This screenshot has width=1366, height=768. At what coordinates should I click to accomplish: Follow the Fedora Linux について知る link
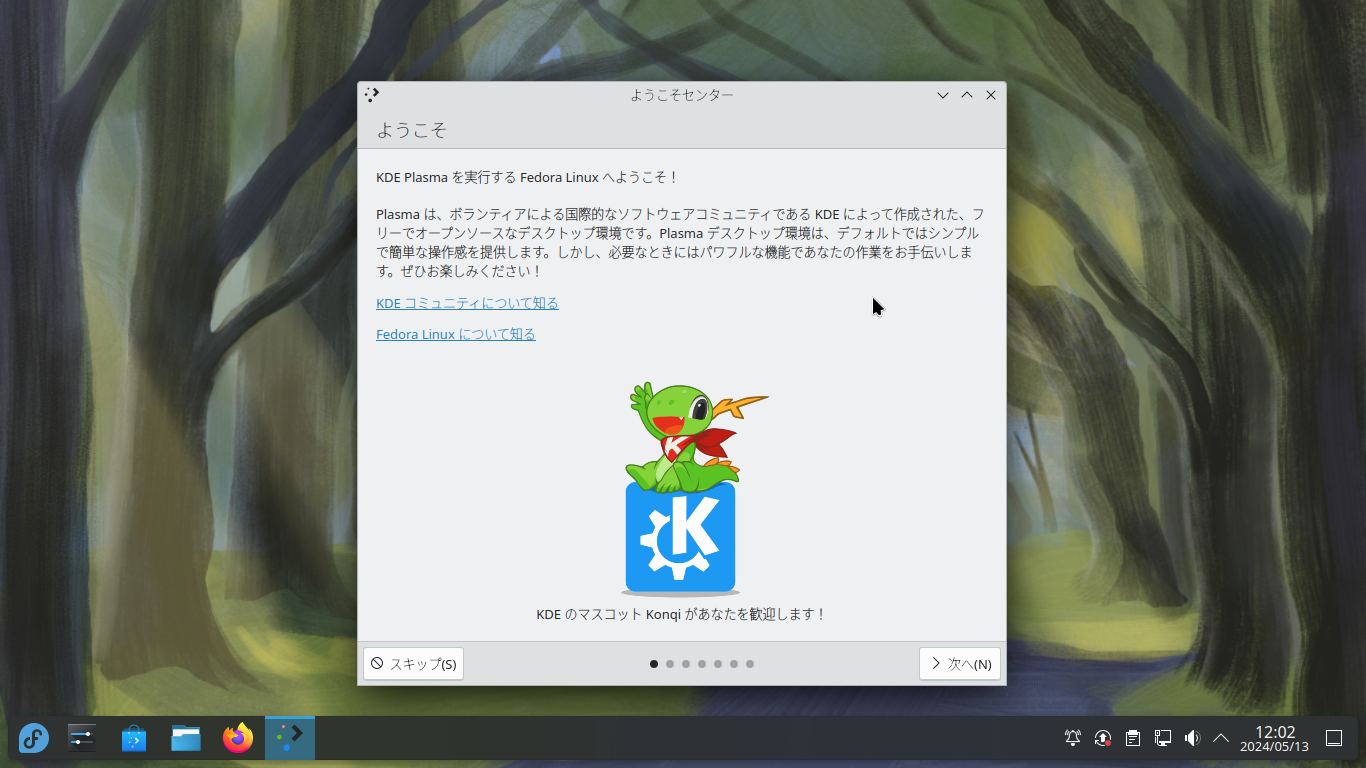click(456, 334)
